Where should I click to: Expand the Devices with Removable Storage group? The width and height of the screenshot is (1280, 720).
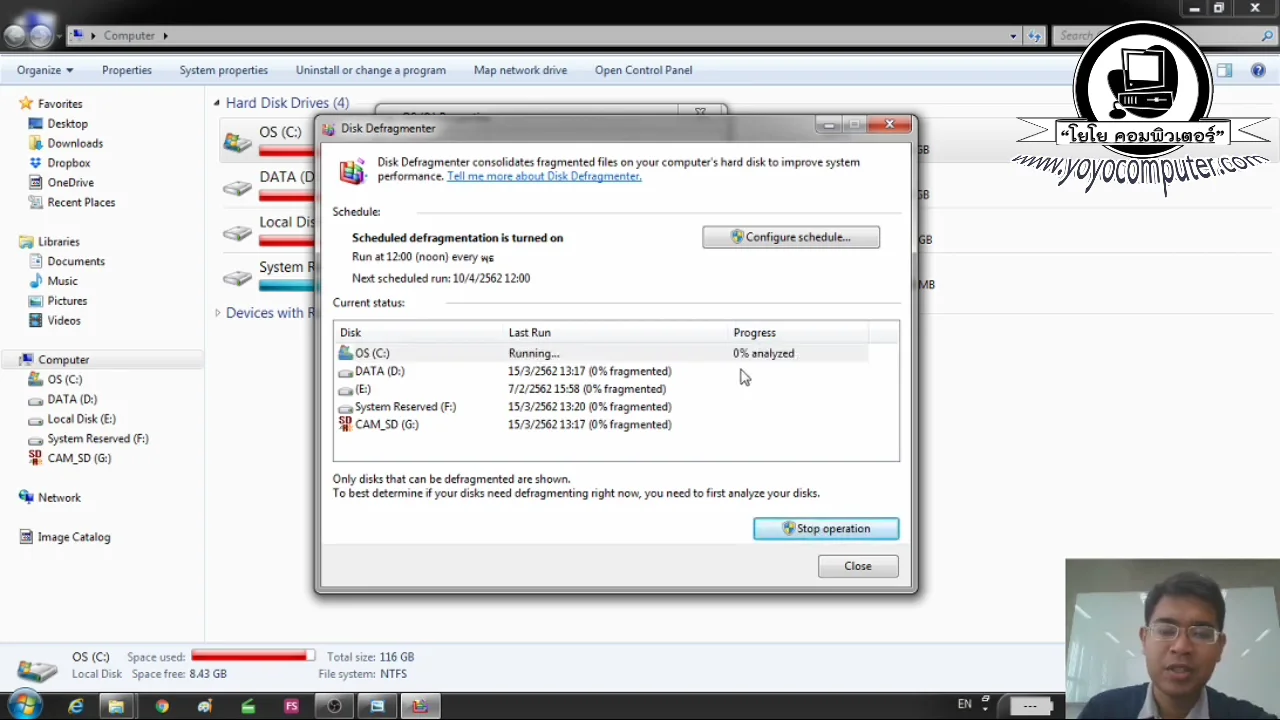point(218,313)
